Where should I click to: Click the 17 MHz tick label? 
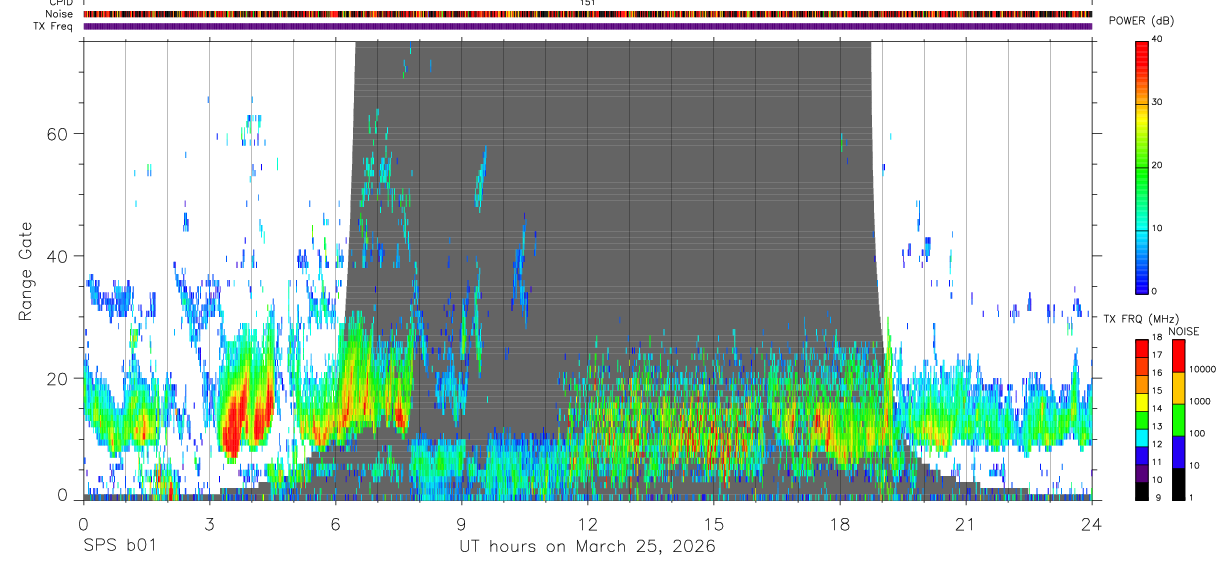1158,355
